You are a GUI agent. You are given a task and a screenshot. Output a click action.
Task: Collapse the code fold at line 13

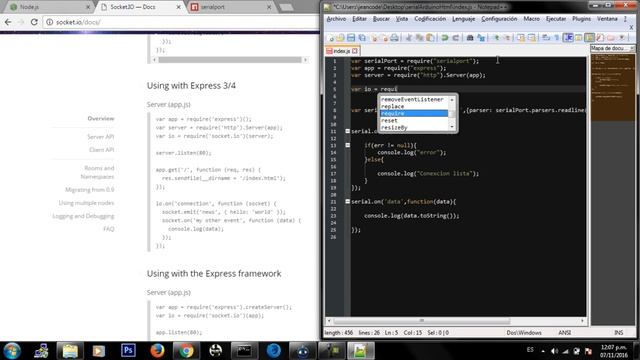pos(347,145)
